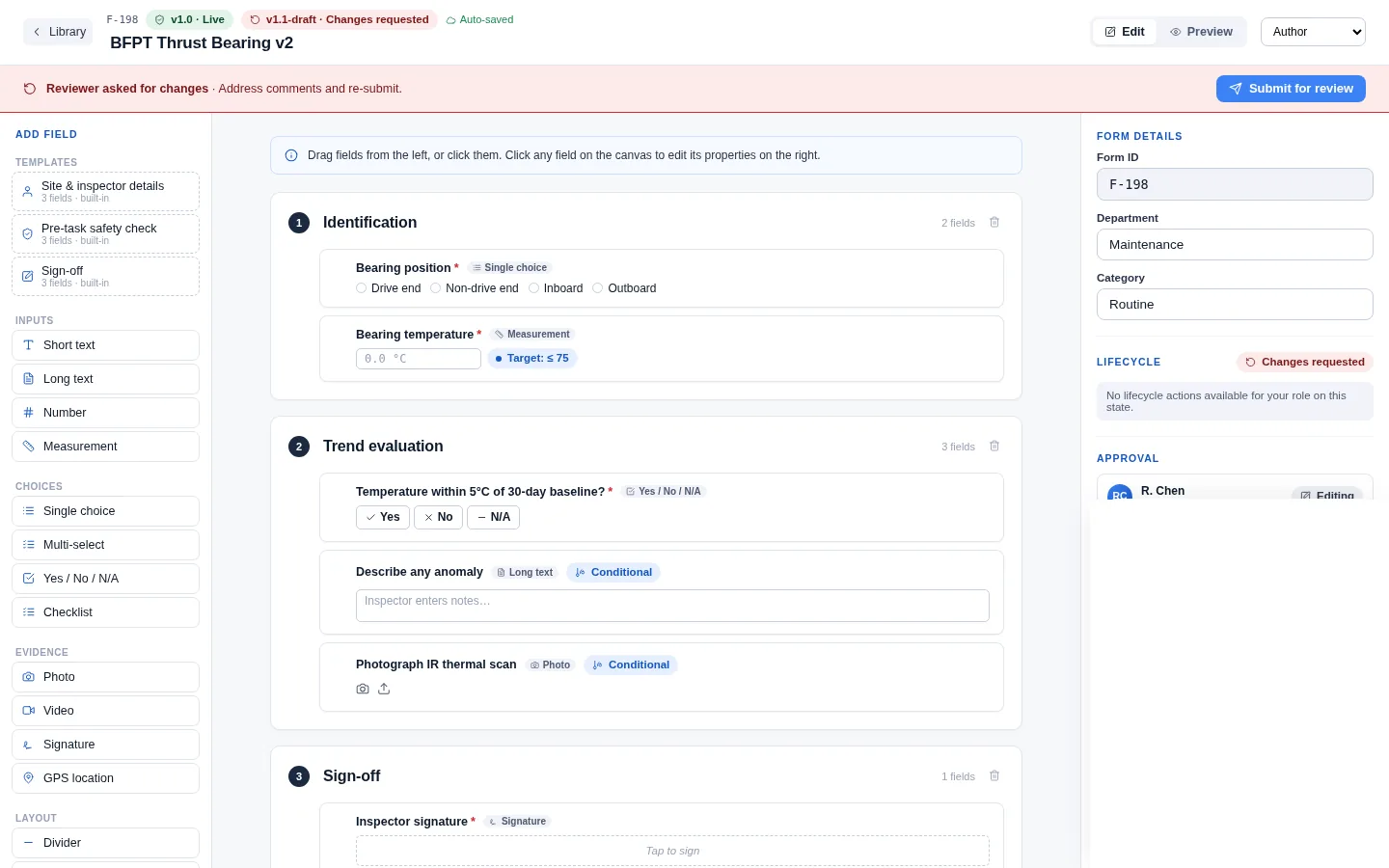This screenshot has height=868, width=1389.
Task: Add a Short text field
Action: [106, 345]
